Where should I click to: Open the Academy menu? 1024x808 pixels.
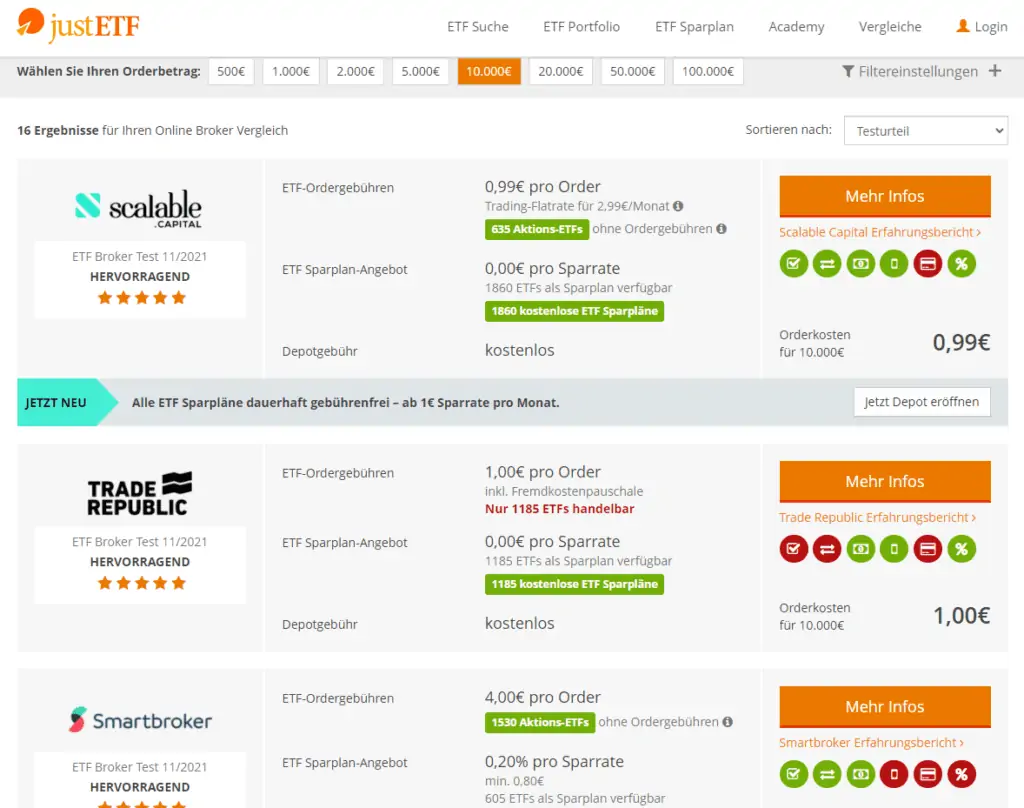796,27
